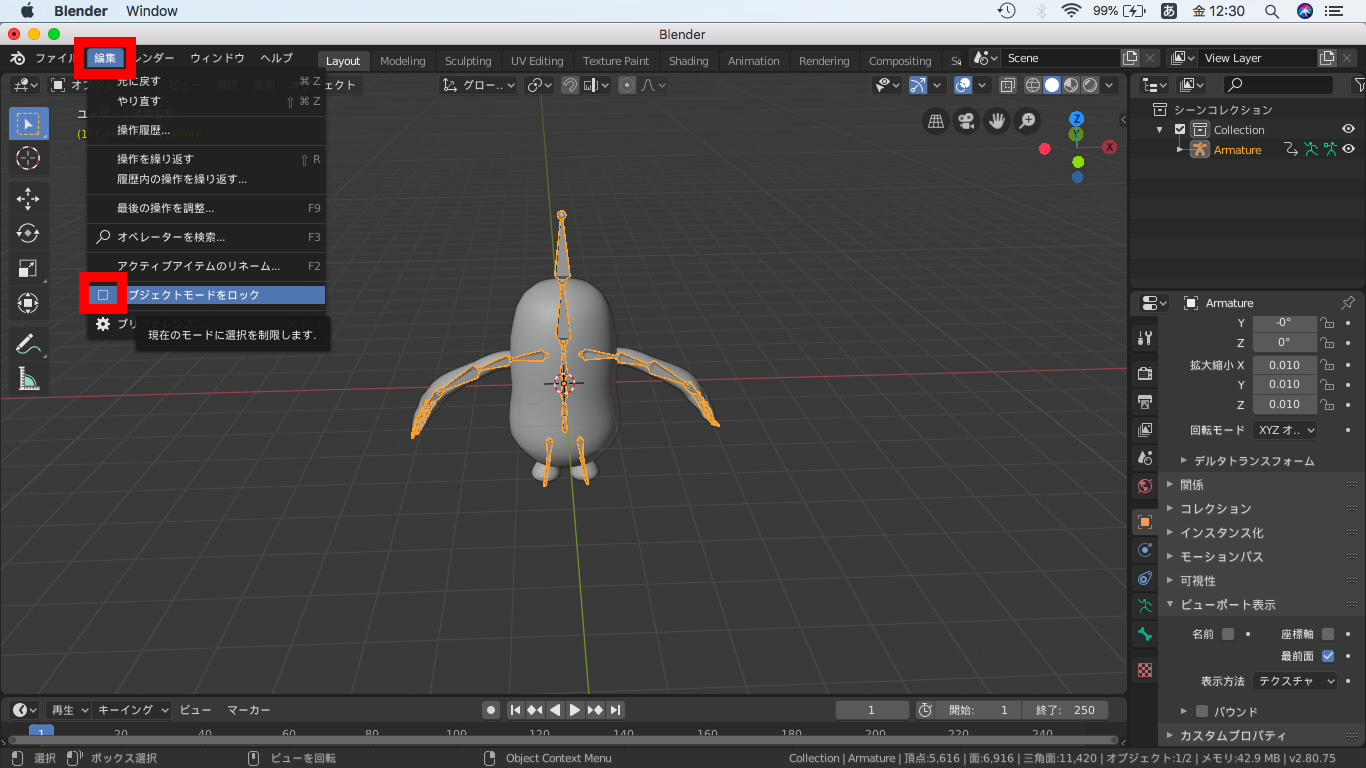Open the Armature data properties tab

click(1145, 606)
